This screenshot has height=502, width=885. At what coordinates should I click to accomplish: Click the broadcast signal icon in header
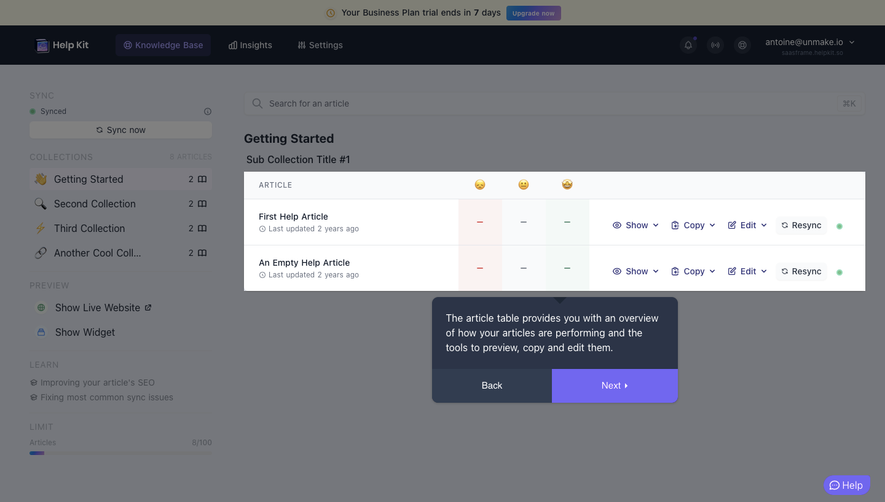tap(715, 45)
